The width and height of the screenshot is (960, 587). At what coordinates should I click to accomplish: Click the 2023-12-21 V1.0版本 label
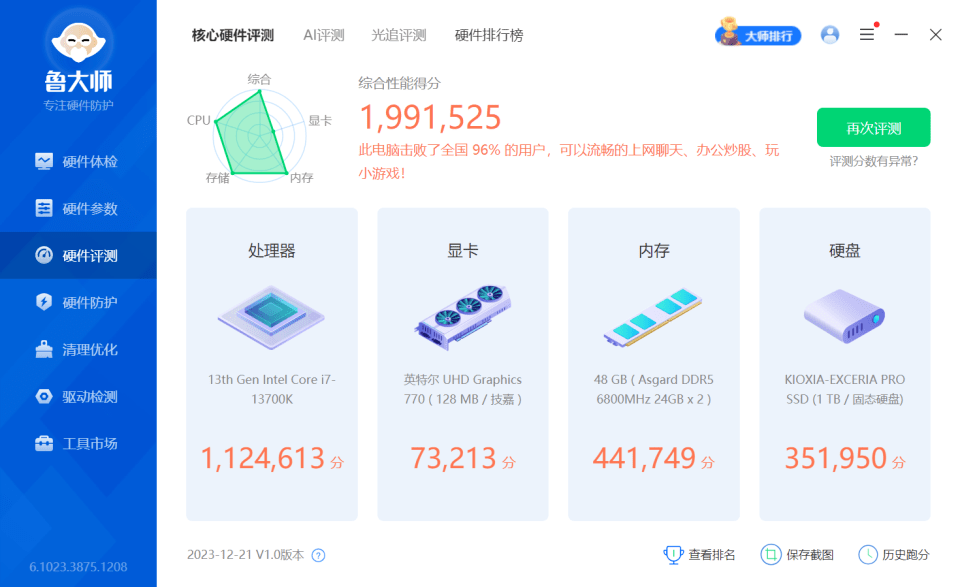pyautogui.click(x=246, y=555)
